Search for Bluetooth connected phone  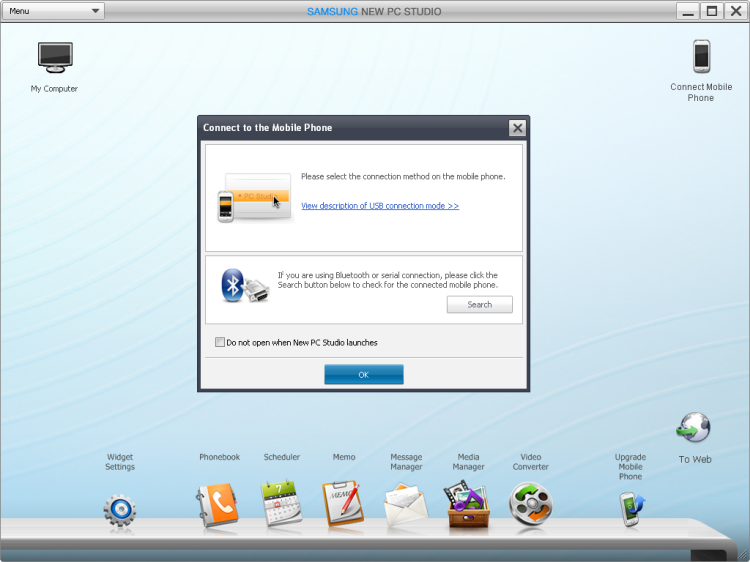point(479,305)
